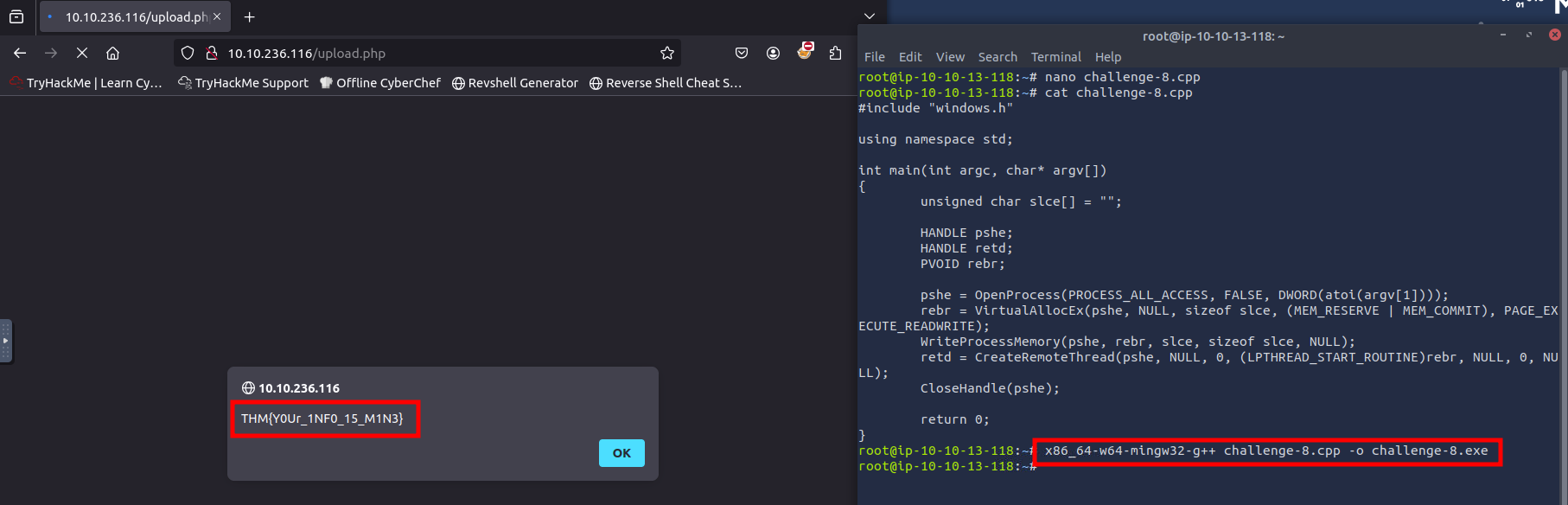Image resolution: width=1568 pixels, height=505 pixels.
Task: Click the 'int main(int argc, char* argv[])' line
Action: 983,170
